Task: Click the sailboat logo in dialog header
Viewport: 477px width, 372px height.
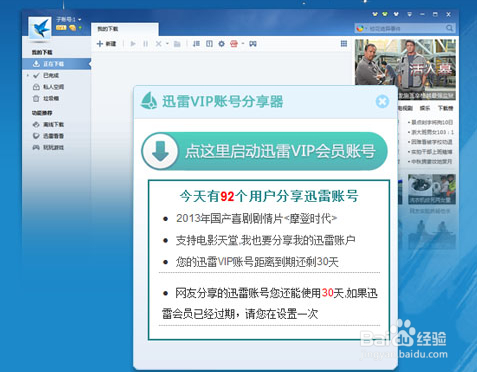Action: pos(149,101)
